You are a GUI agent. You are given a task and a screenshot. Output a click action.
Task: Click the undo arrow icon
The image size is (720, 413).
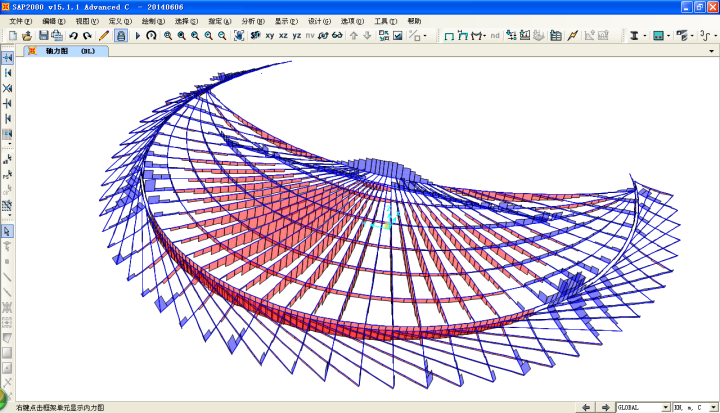(x=73, y=35)
